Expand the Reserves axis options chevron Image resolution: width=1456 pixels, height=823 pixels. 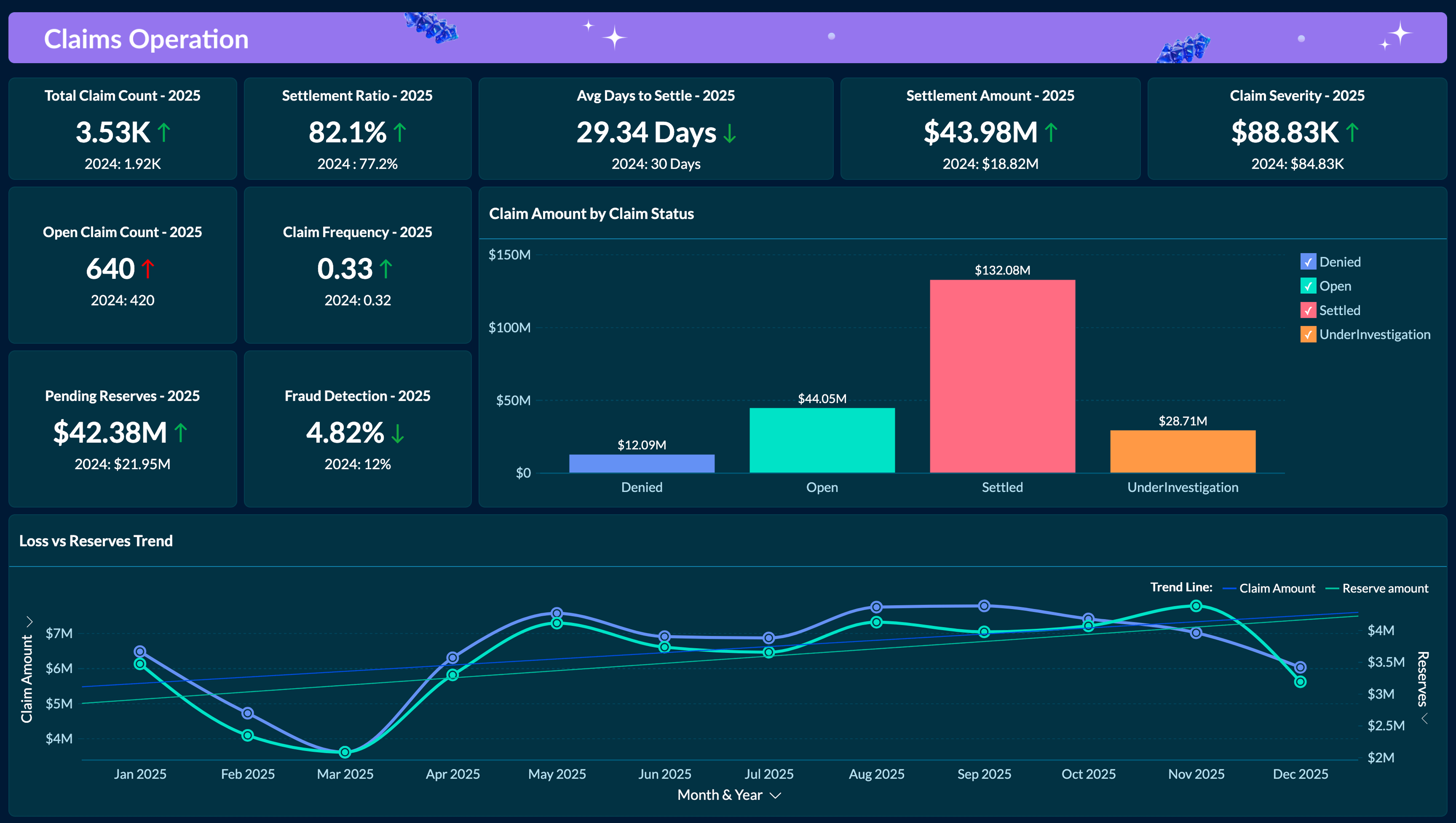(x=1424, y=718)
